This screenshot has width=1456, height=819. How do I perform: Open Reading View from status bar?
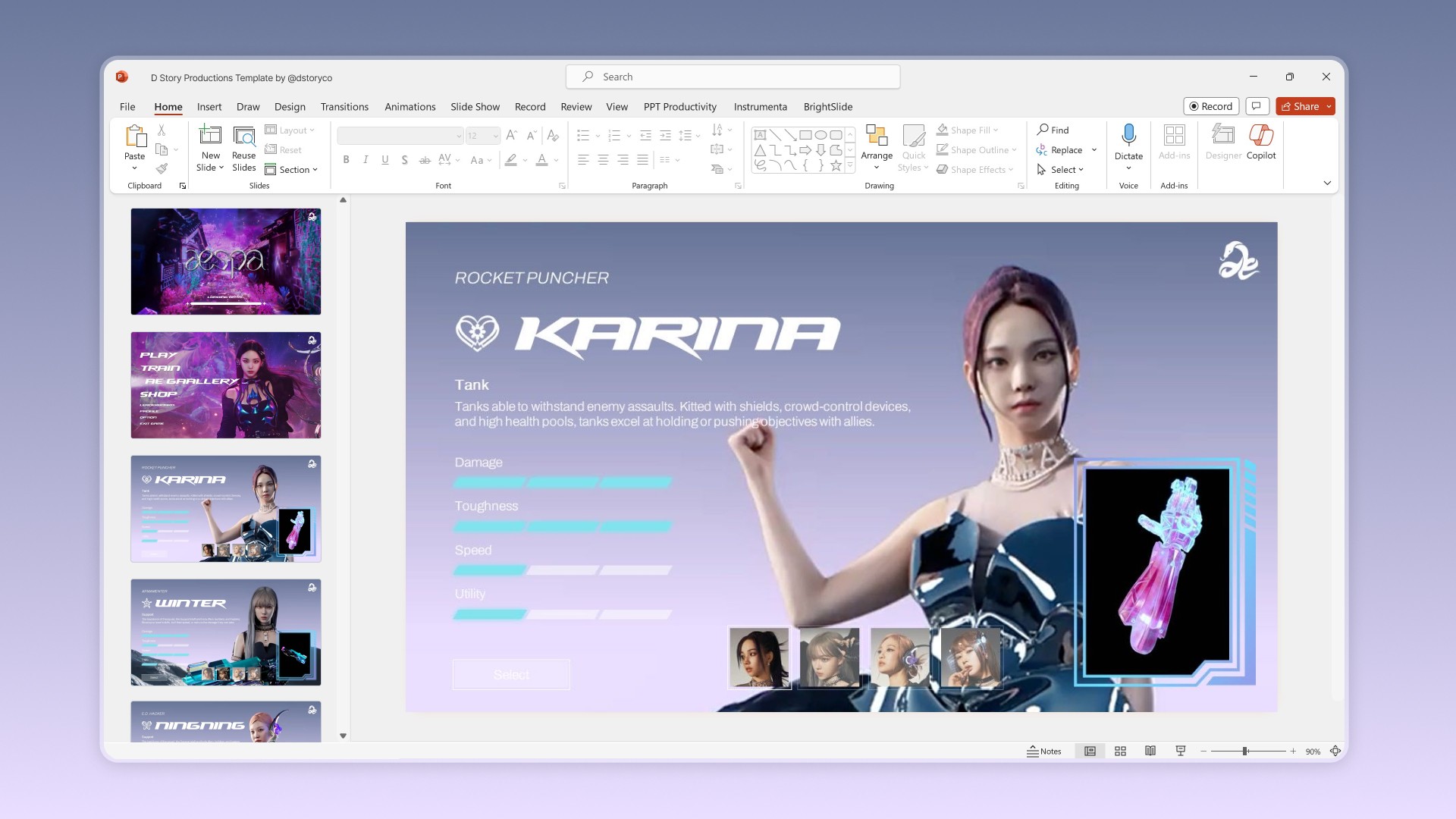[x=1150, y=751]
